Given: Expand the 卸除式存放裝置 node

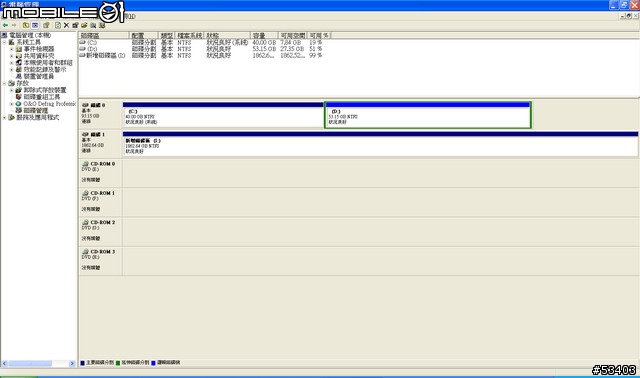Looking at the screenshot, I should pos(11,90).
